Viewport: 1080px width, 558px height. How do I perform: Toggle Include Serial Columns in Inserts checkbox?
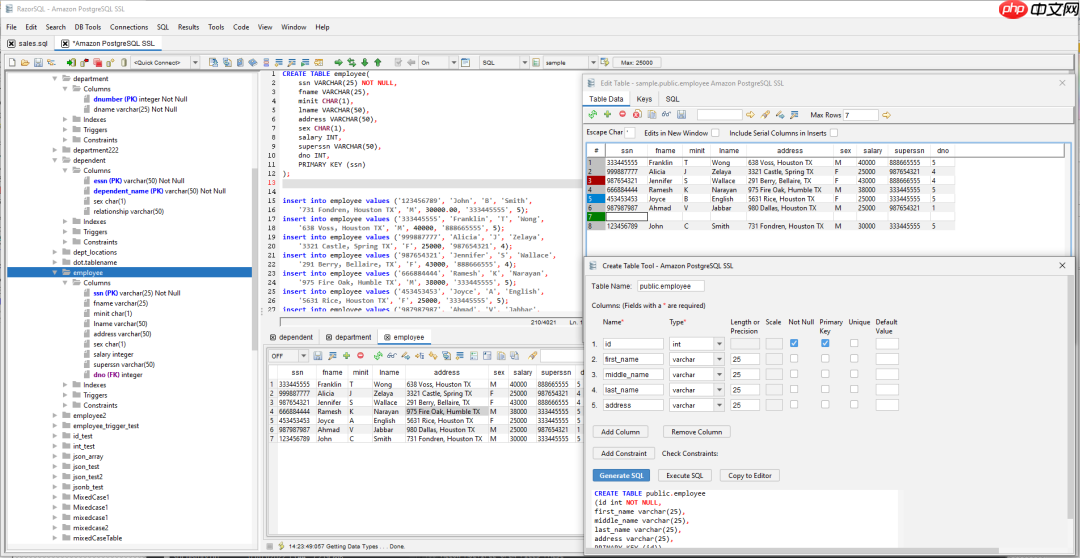[x=834, y=132]
